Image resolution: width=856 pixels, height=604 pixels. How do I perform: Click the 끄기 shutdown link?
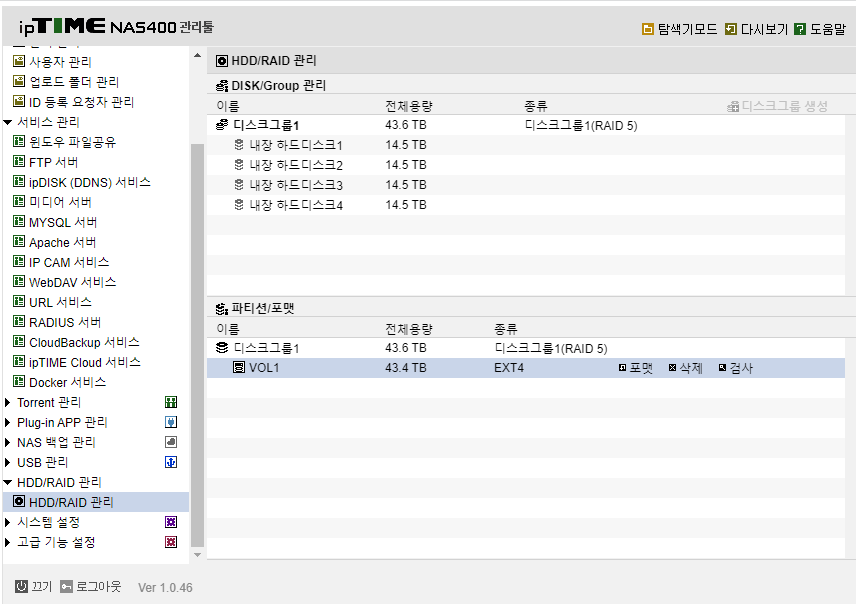(x=41, y=587)
